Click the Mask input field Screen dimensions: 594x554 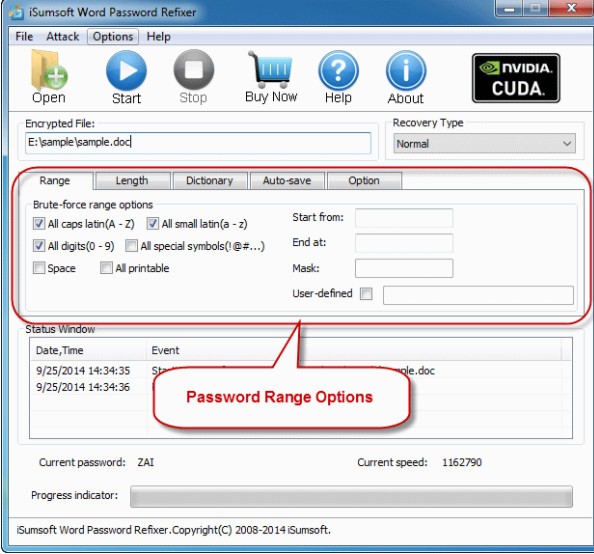tap(404, 268)
